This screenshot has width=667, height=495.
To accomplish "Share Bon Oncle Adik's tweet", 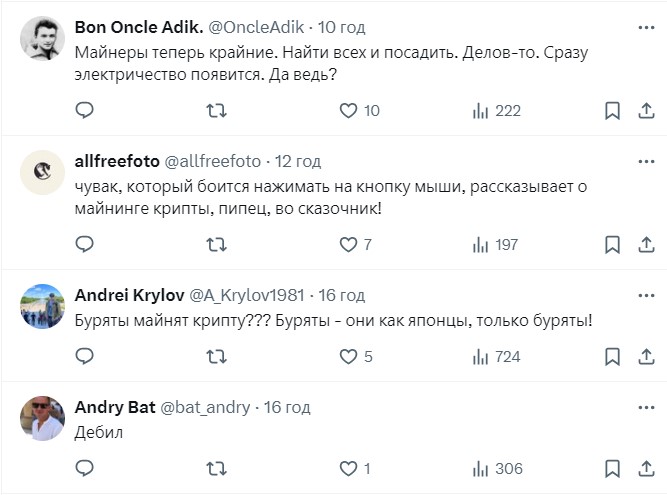I will coord(647,110).
